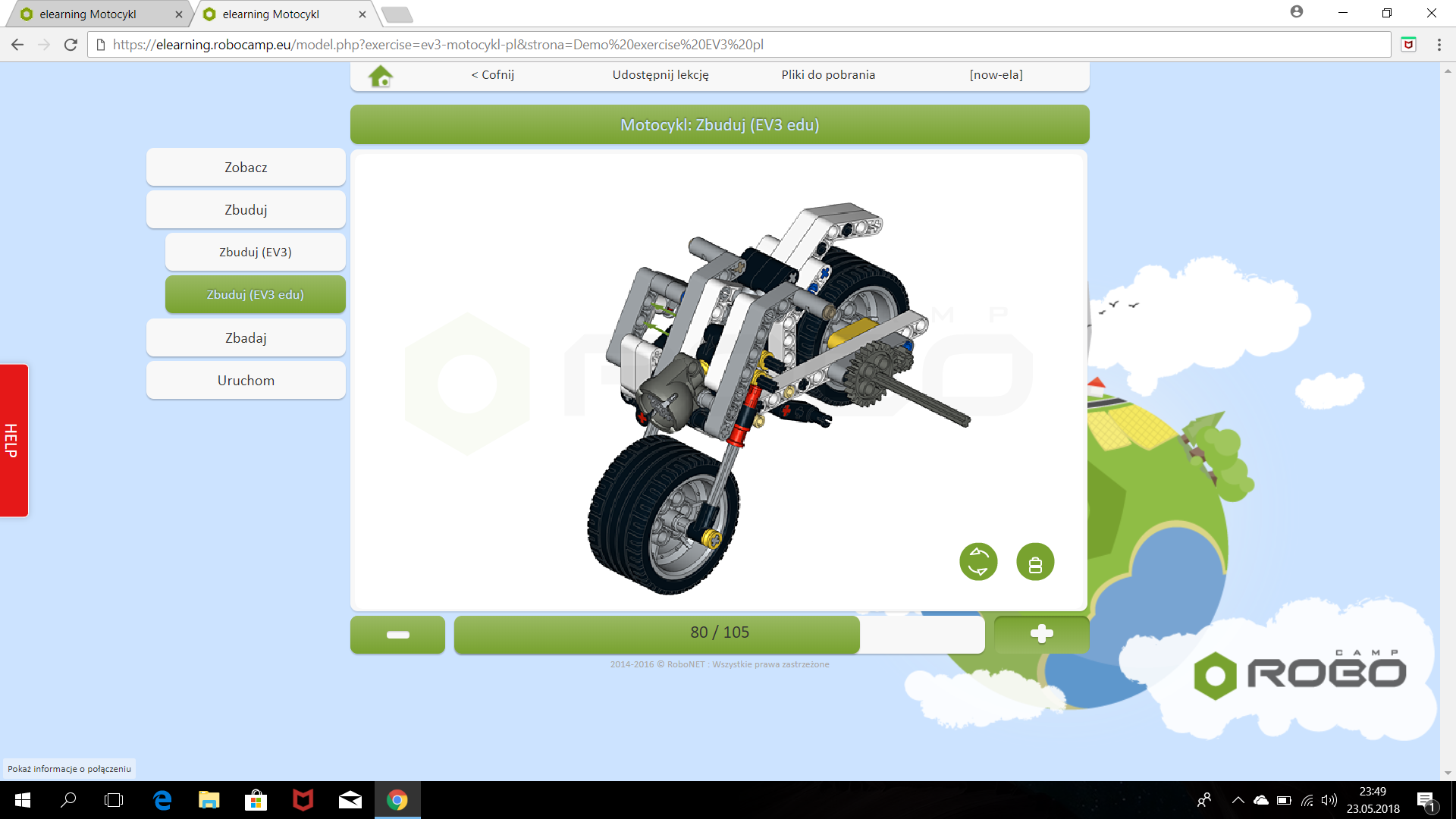This screenshot has height=819, width=1456.
Task: Close the second elearning Motocykl tab
Action: [x=362, y=14]
